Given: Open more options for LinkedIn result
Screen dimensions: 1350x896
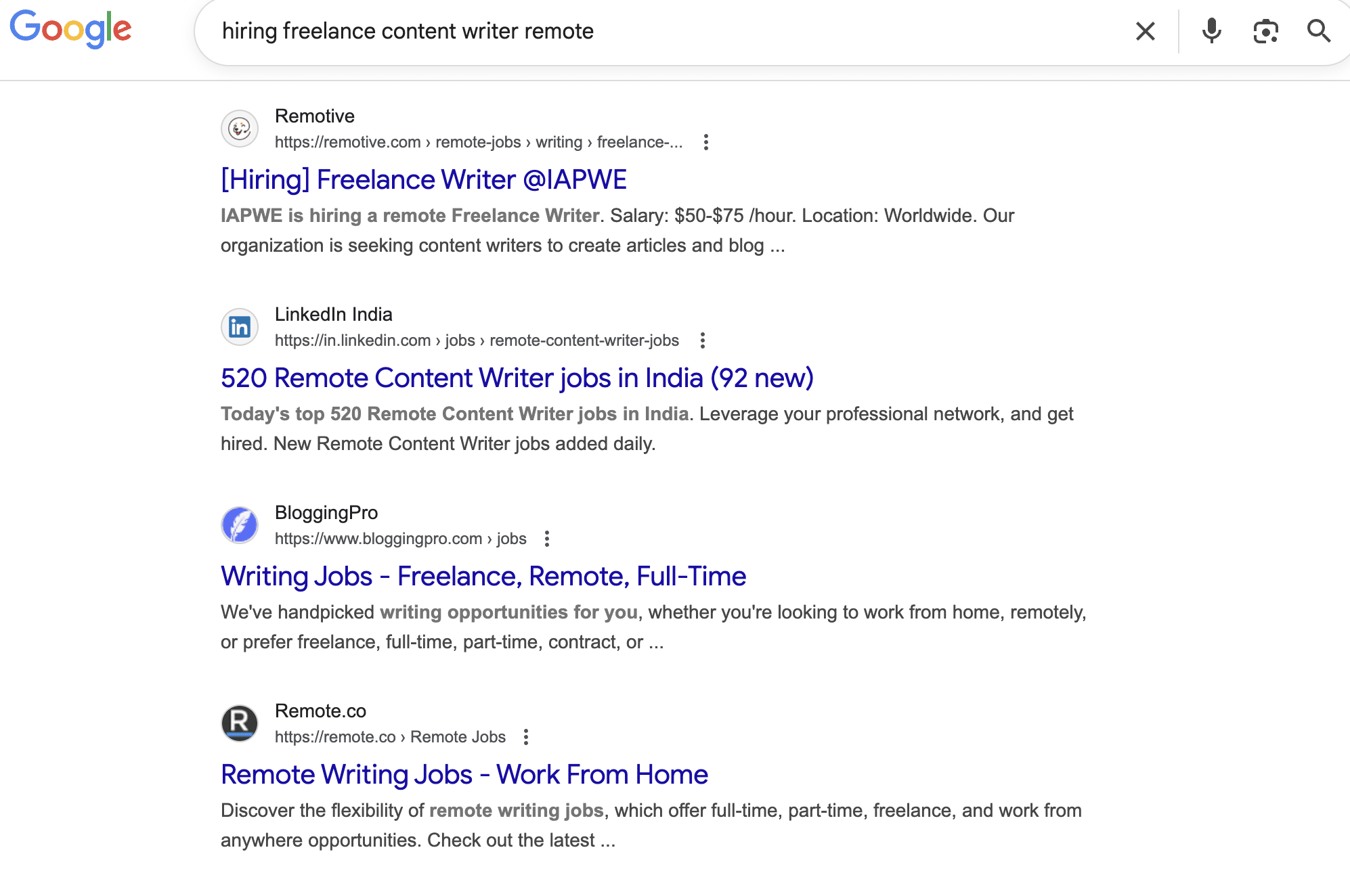Looking at the screenshot, I should [702, 340].
